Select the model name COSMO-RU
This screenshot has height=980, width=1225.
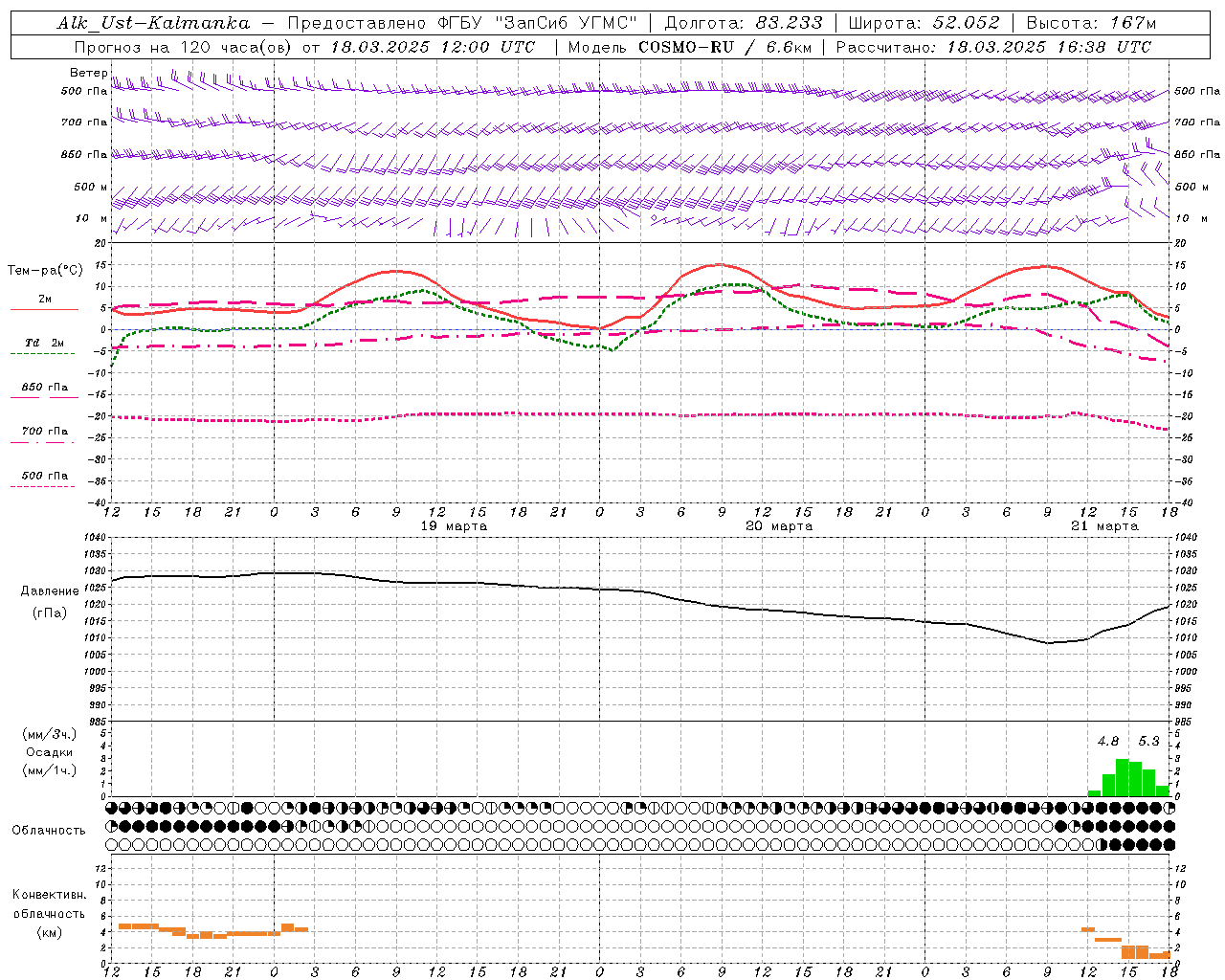point(686,47)
